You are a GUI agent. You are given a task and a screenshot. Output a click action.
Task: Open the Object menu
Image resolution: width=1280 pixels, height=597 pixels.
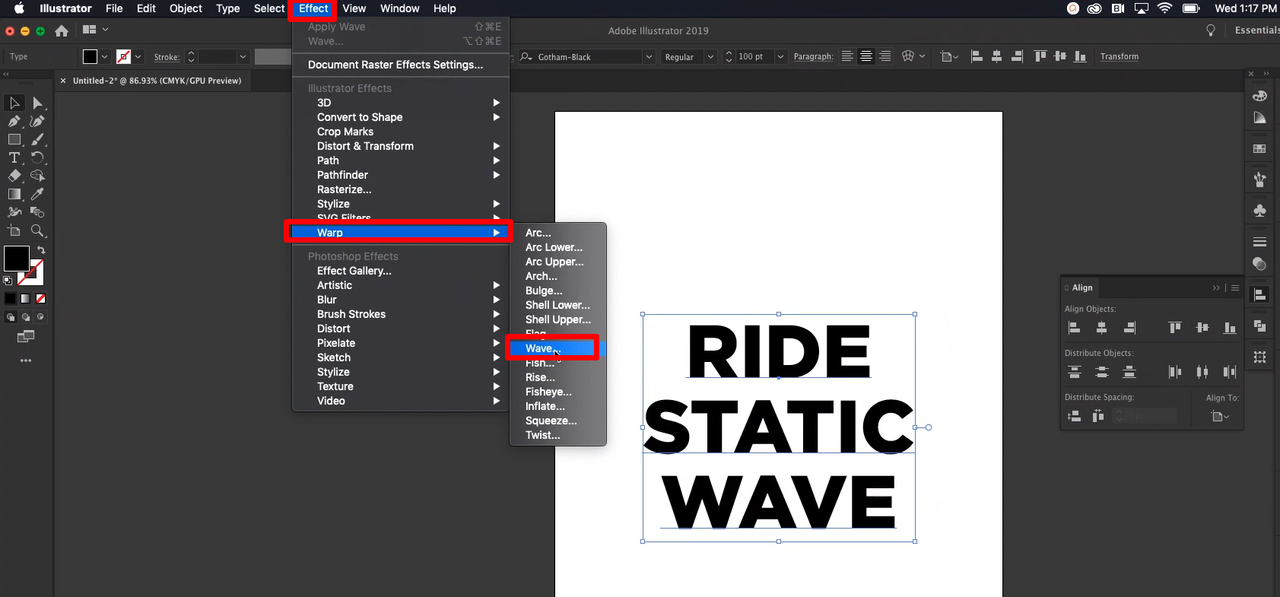(186, 9)
